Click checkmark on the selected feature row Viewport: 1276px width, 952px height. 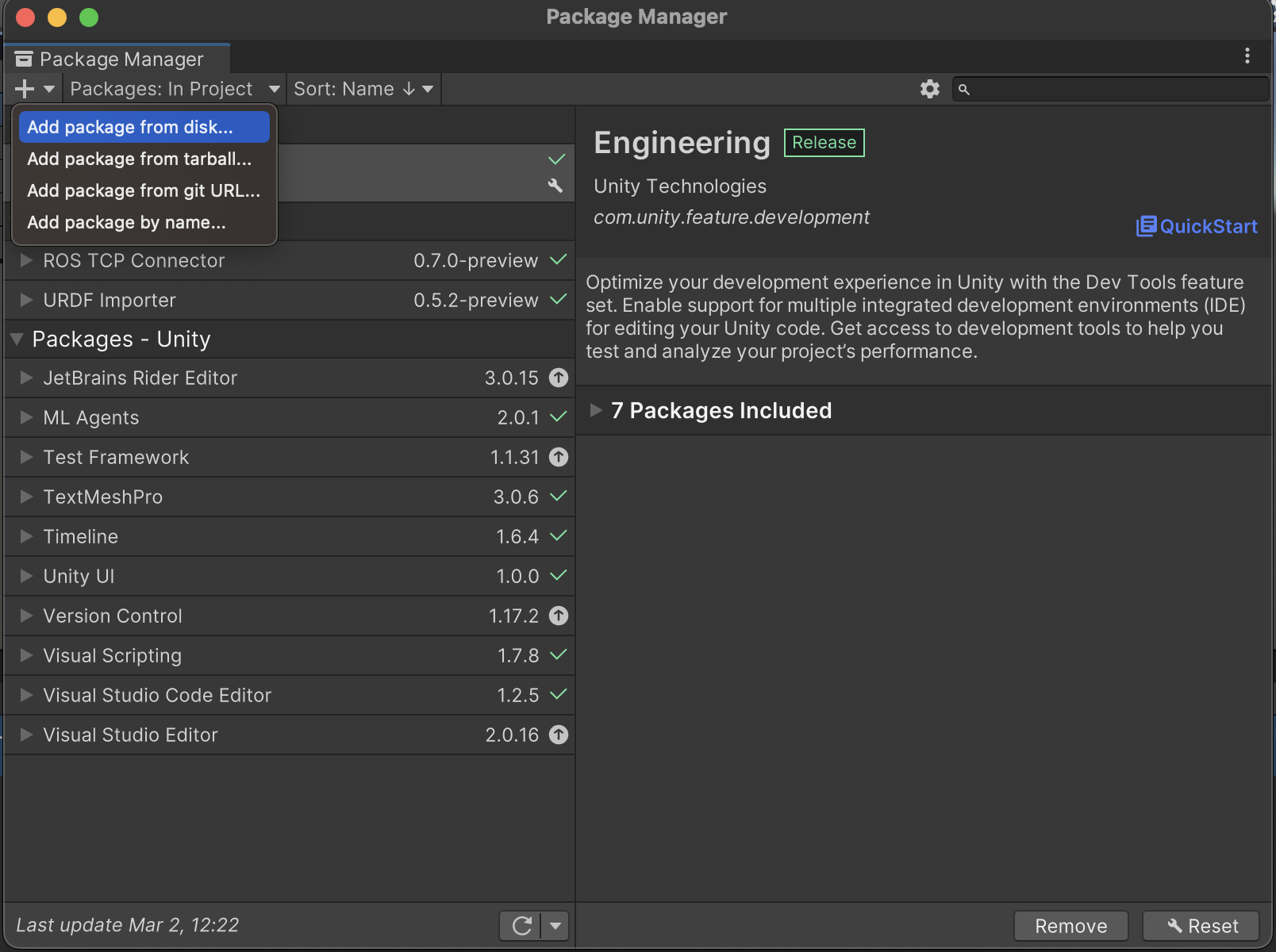(x=557, y=159)
